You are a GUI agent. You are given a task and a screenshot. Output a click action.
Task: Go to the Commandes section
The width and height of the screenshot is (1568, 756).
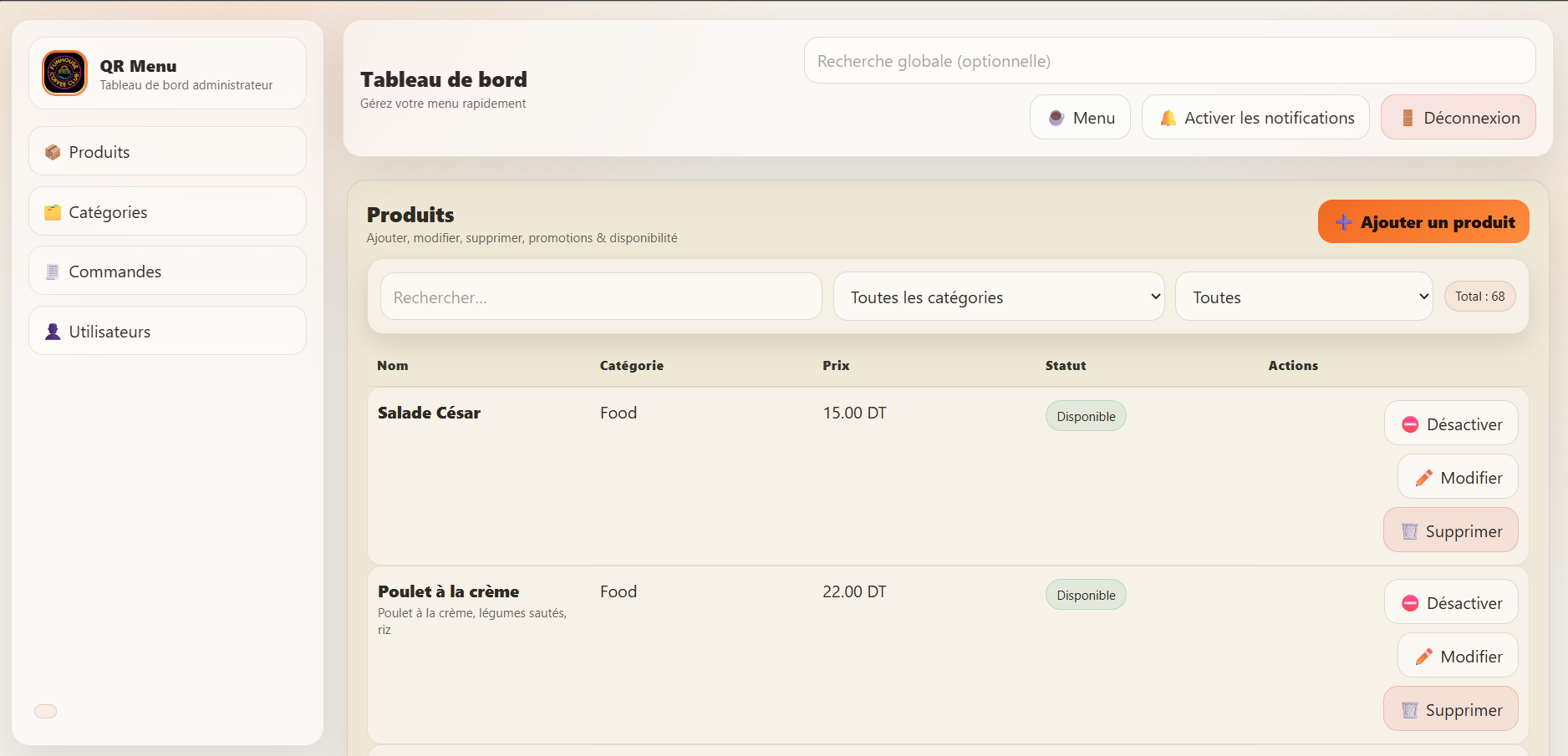coord(167,271)
